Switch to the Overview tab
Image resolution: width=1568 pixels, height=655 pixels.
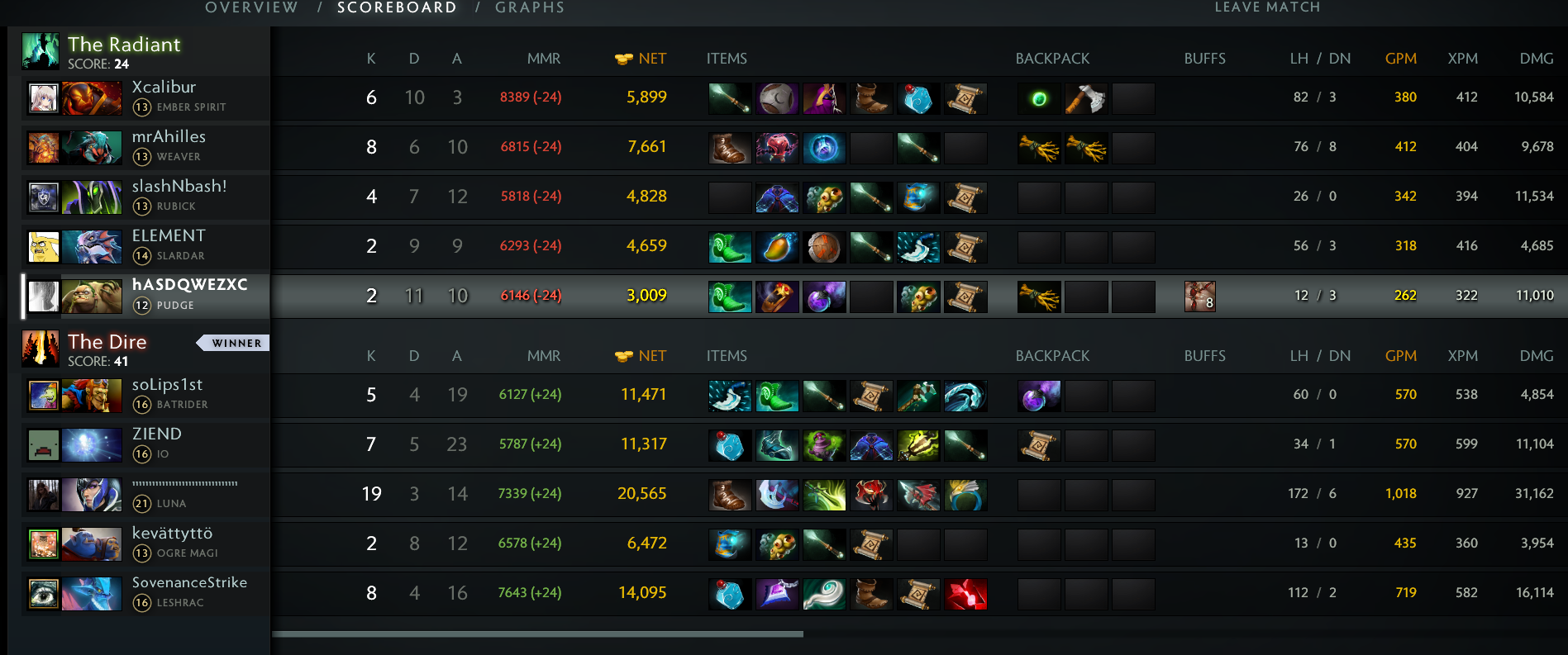click(x=251, y=7)
